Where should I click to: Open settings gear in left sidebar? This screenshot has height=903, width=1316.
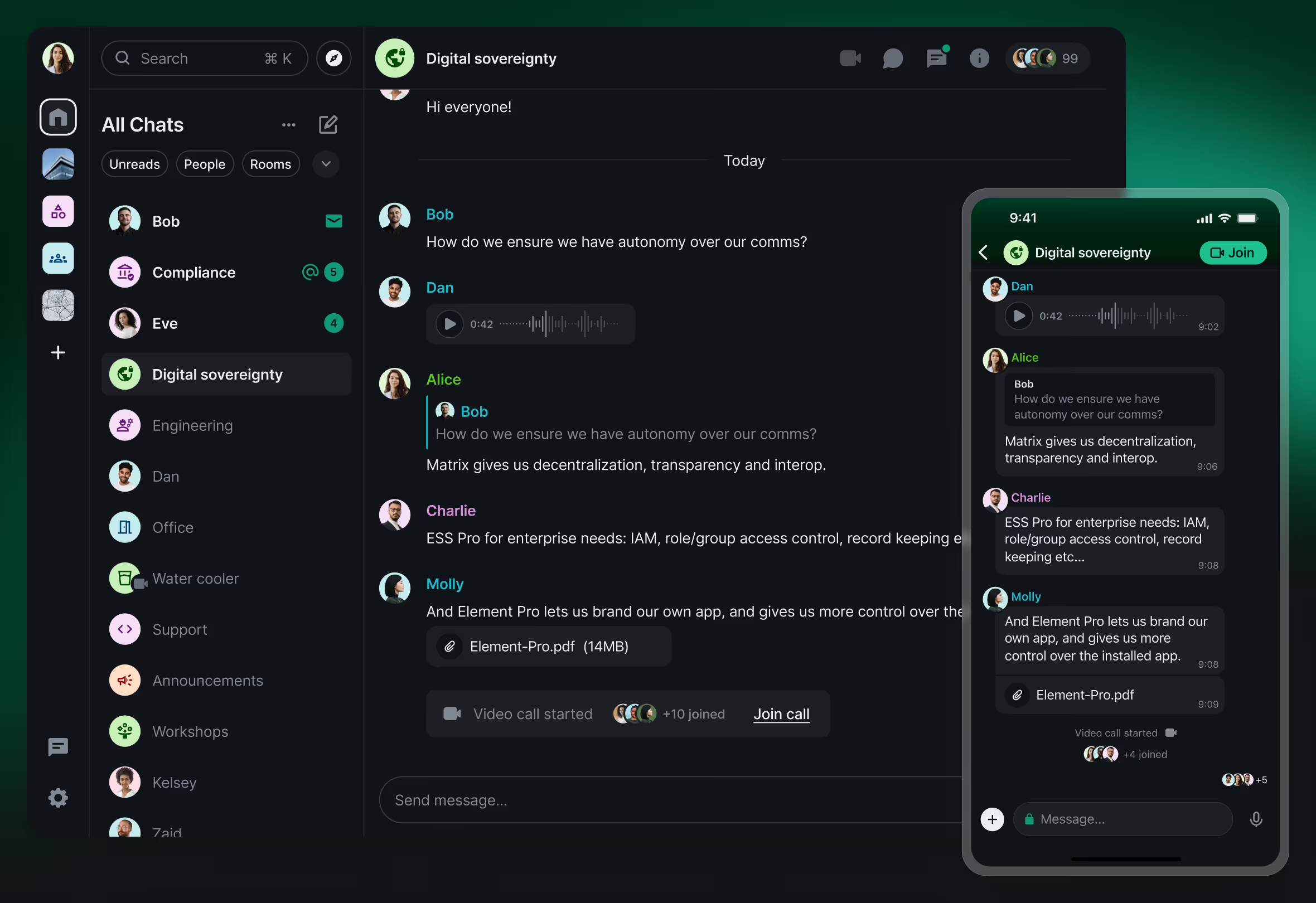click(59, 798)
